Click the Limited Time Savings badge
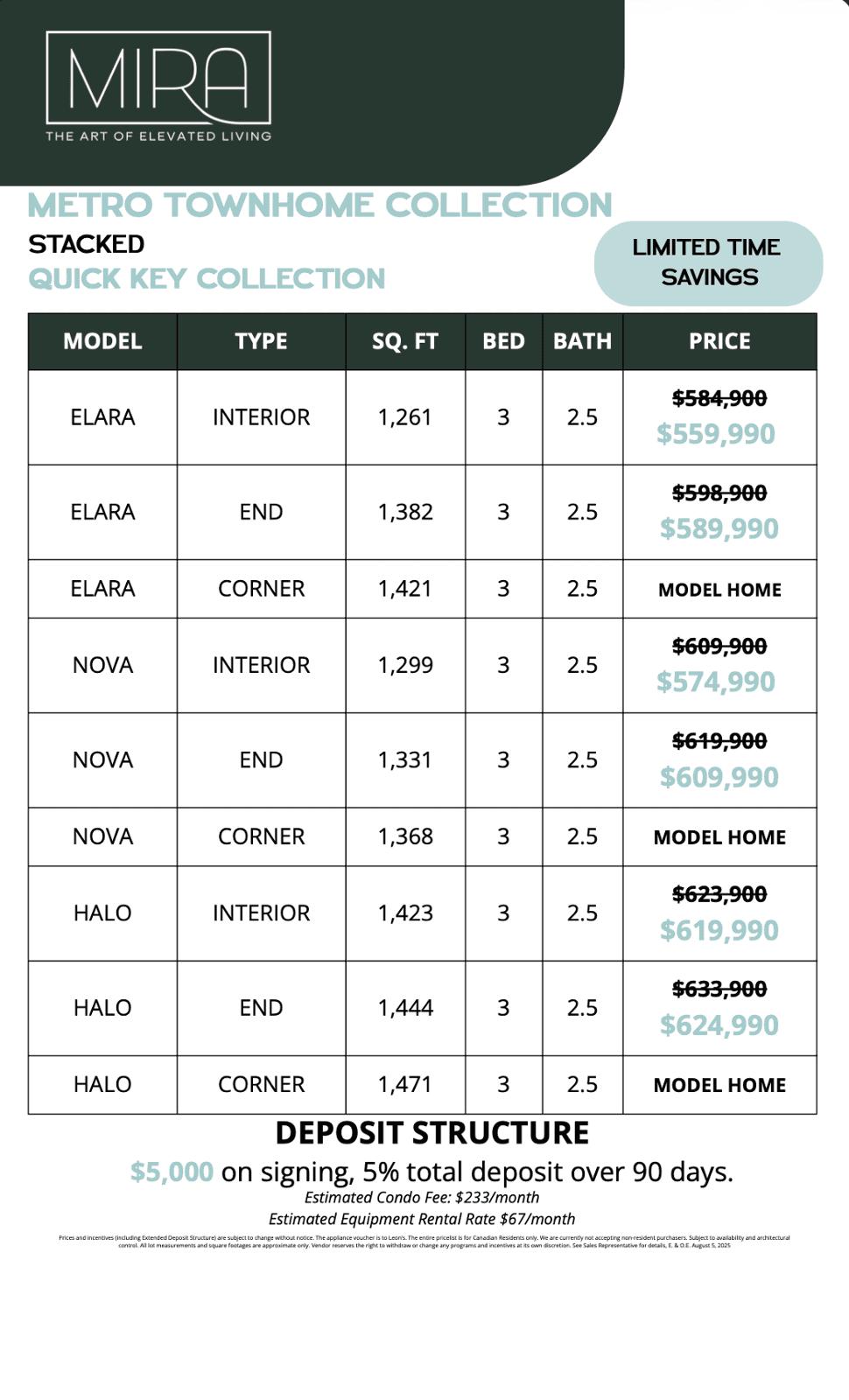 point(708,262)
